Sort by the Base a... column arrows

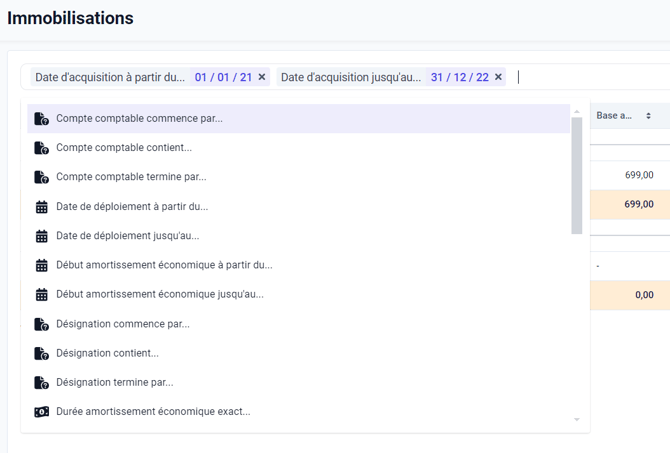pos(648,116)
